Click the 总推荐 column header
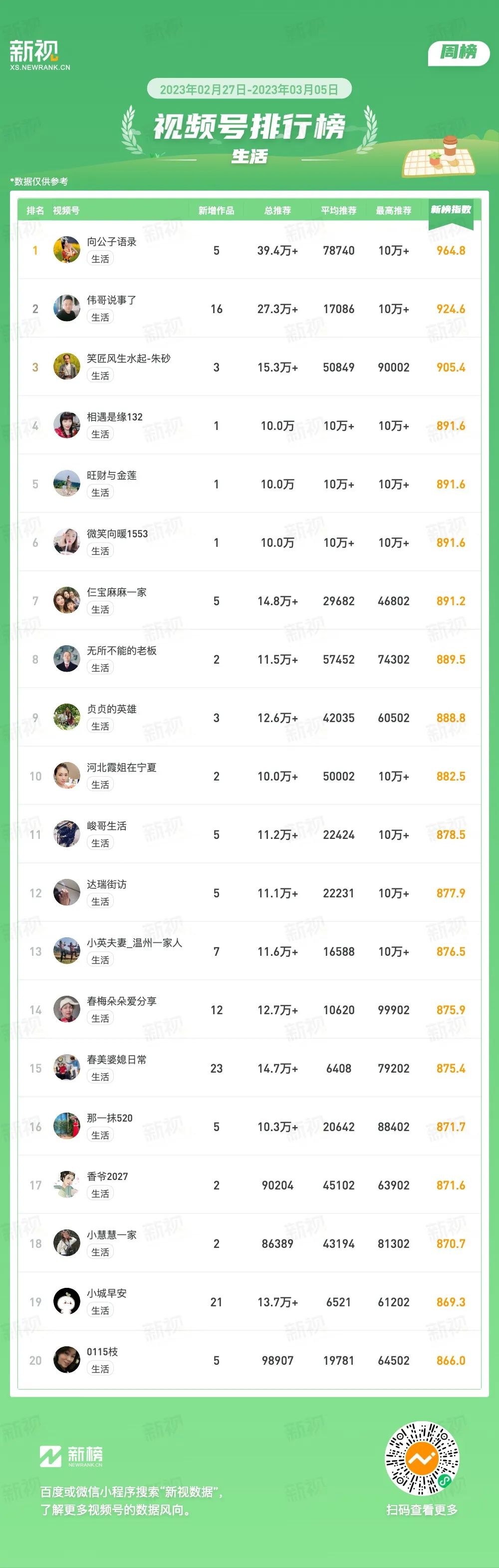This screenshot has height=1568, width=499. (277, 211)
